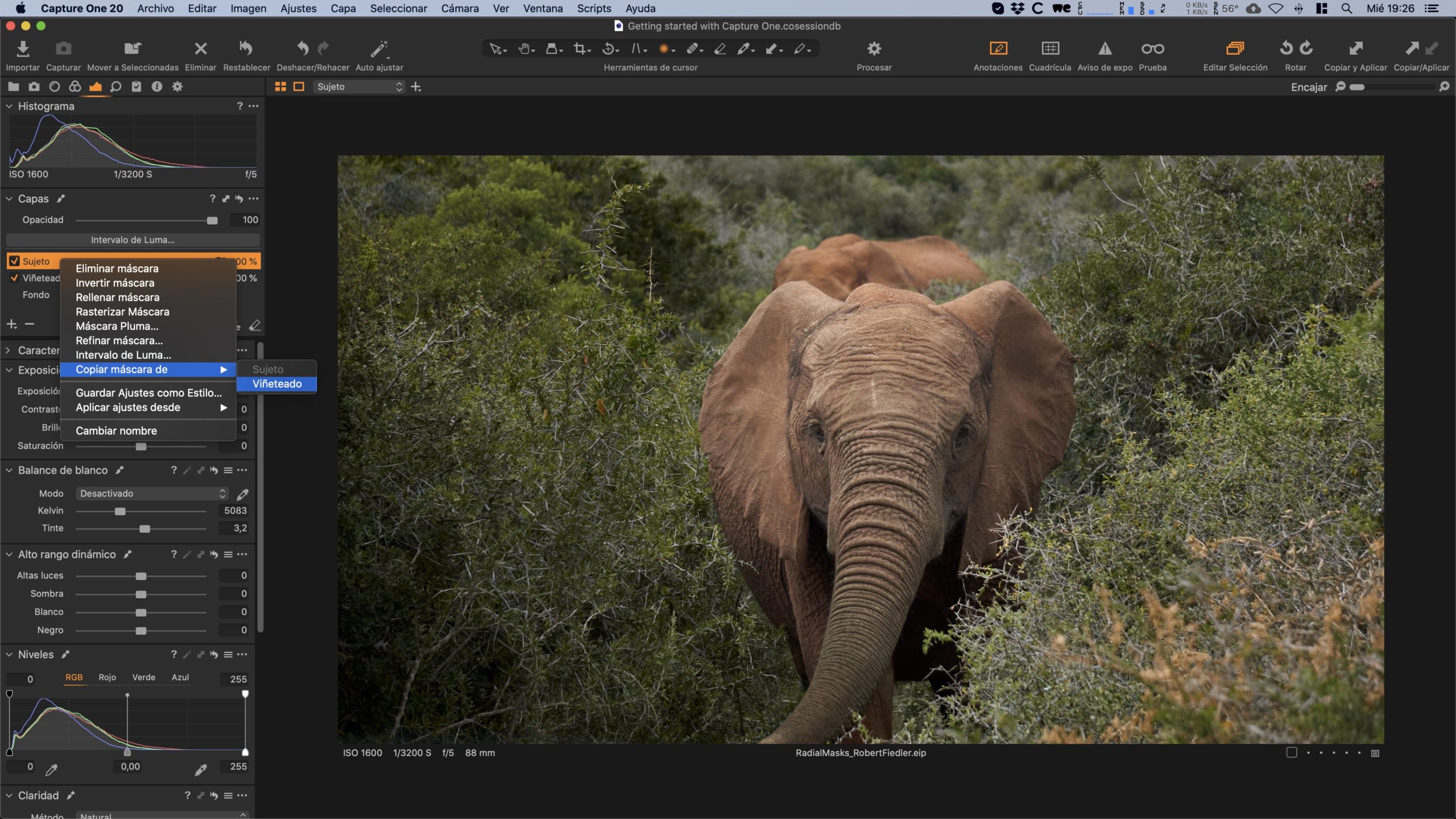Click the viewer zoom slider near Encajar
The image size is (1456, 819).
click(1357, 87)
